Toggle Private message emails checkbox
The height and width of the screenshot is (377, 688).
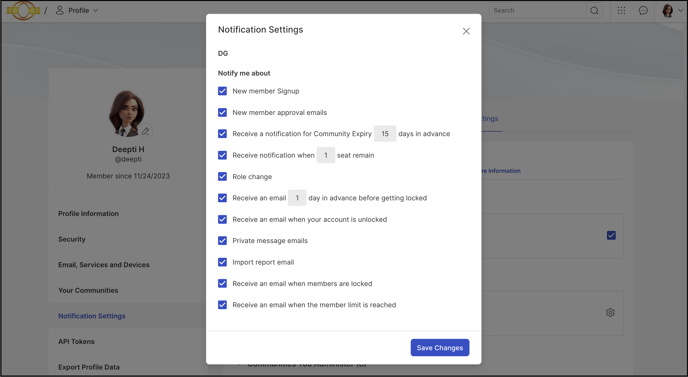click(x=222, y=241)
